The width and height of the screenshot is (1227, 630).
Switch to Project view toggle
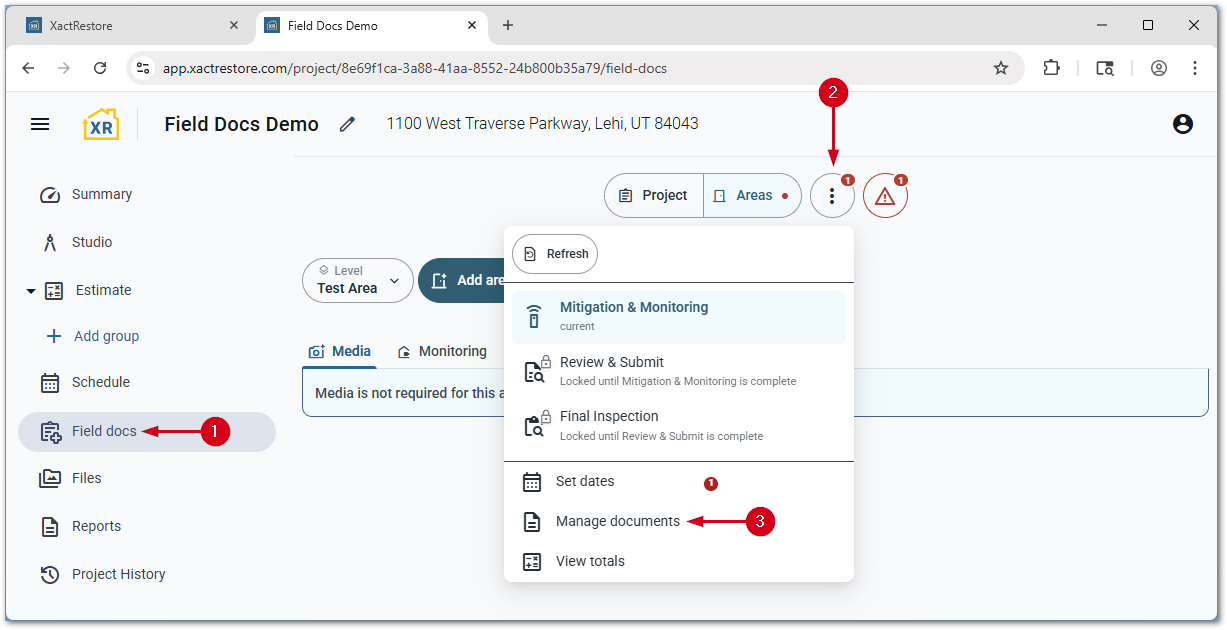[654, 196]
